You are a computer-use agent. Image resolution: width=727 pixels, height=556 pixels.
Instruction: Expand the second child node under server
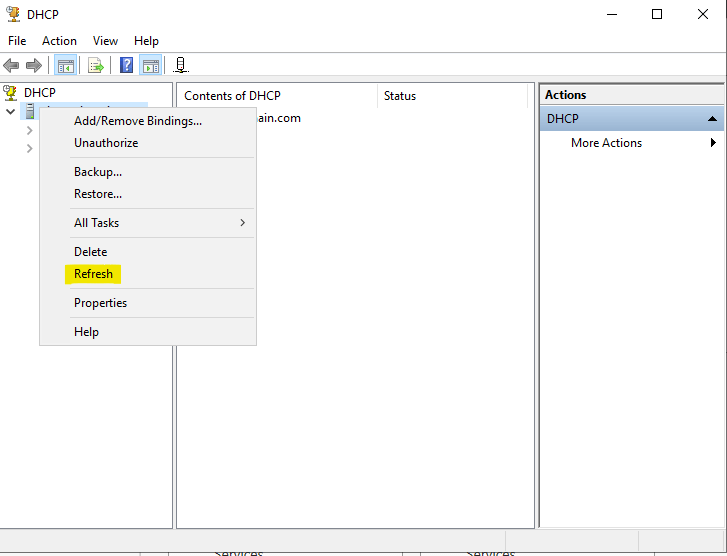[x=30, y=149]
